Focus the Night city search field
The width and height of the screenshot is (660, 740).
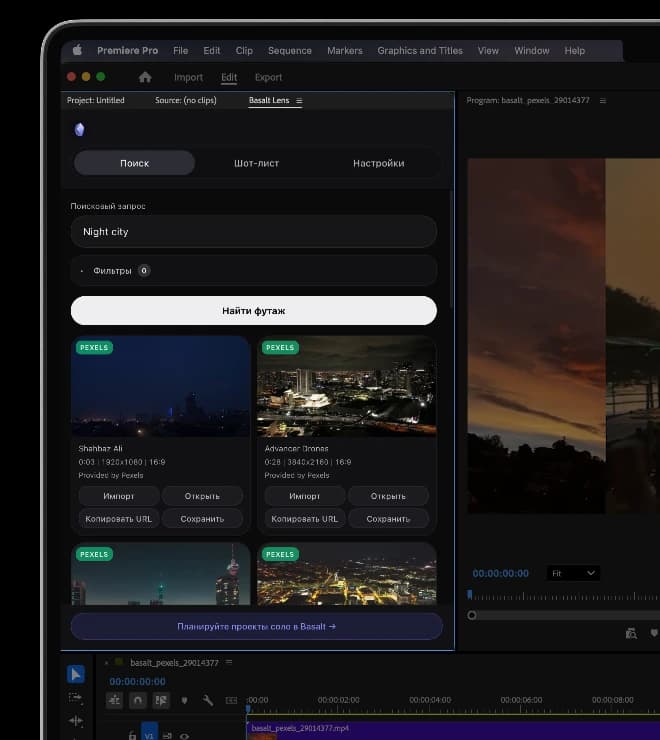254,232
